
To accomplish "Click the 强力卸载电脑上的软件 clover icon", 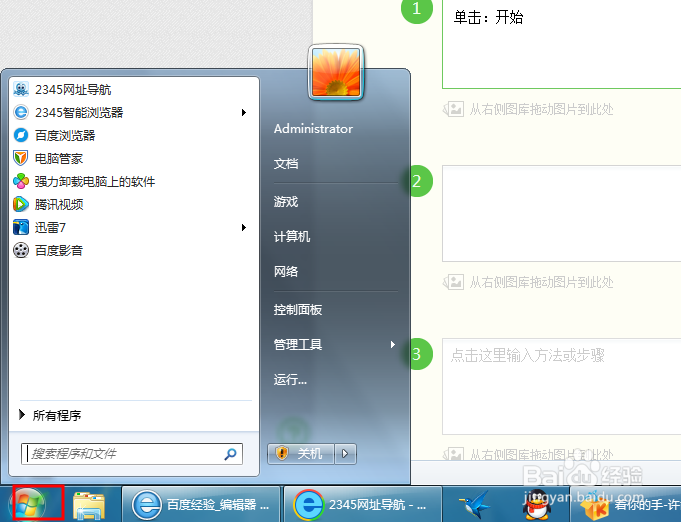I will click(x=21, y=181).
